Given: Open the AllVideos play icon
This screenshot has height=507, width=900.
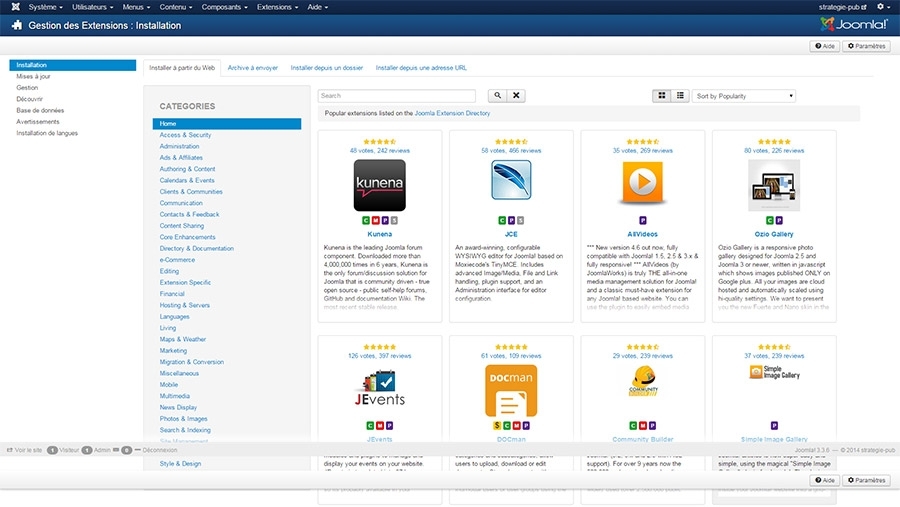Looking at the screenshot, I should (642, 183).
